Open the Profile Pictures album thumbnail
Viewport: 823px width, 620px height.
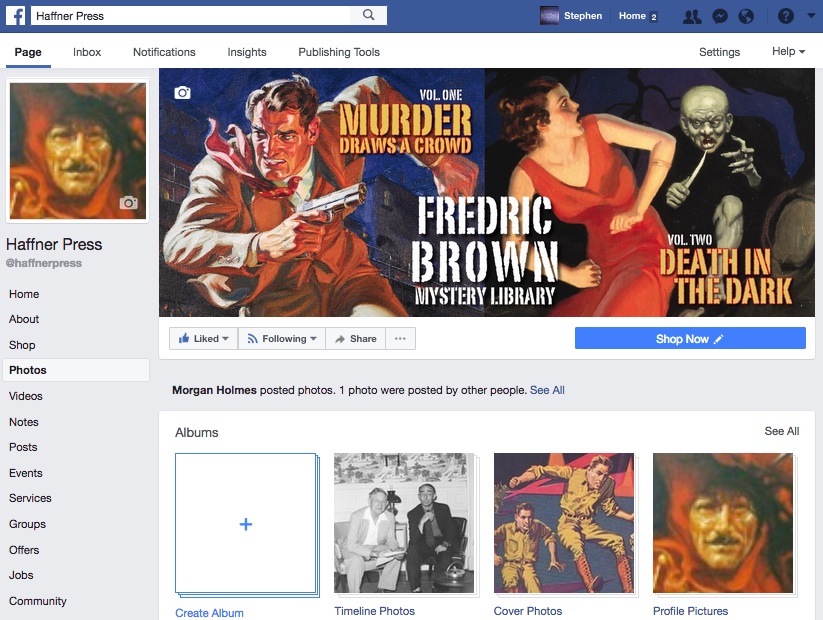[723, 523]
